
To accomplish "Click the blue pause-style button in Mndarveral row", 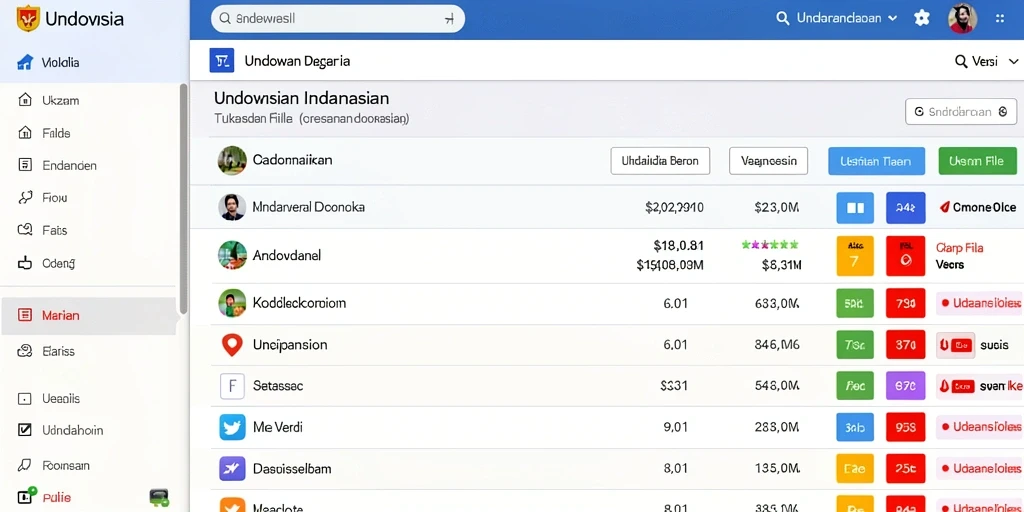I will 855,208.
